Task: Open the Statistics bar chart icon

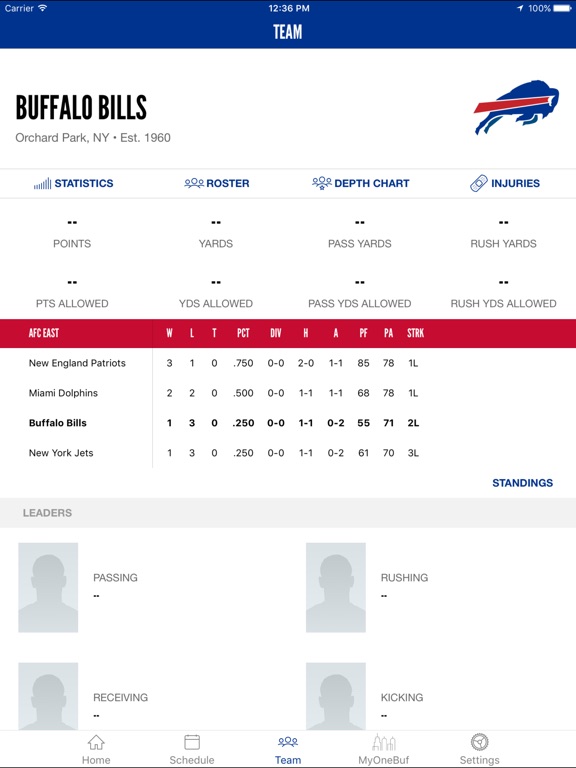Action: pyautogui.click(x=42, y=184)
